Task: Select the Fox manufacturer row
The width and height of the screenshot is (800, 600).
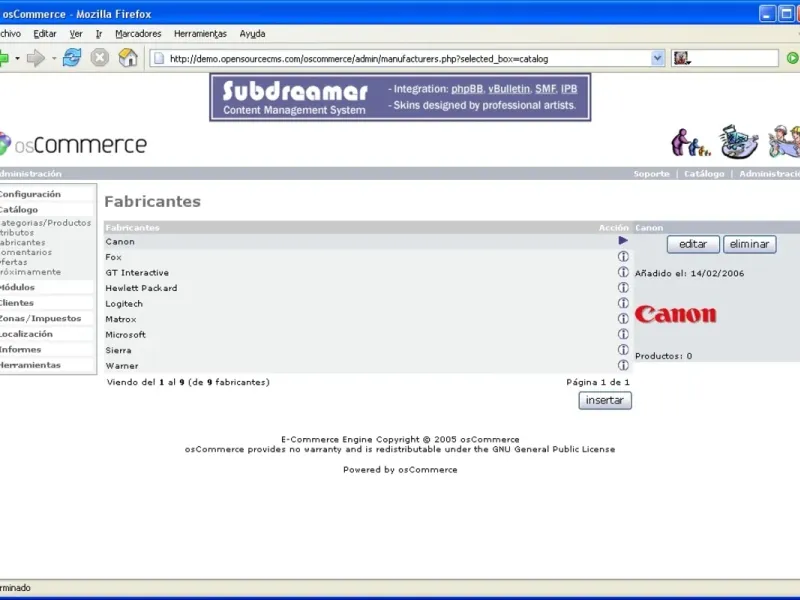Action: (x=368, y=257)
